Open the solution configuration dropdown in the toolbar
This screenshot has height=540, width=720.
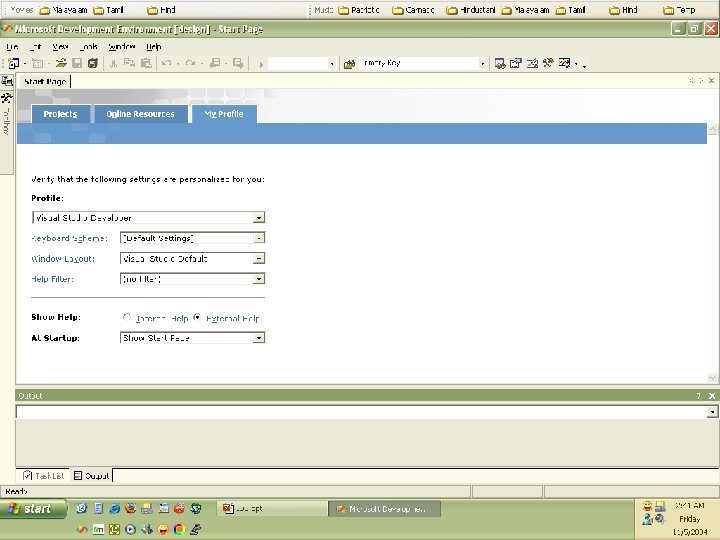pyautogui.click(x=332, y=64)
